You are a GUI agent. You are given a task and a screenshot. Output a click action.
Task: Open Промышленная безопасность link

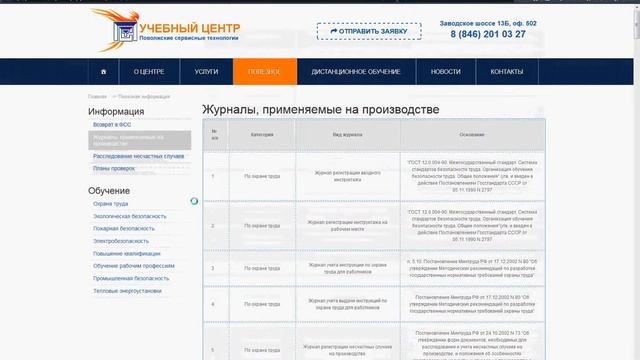click(131, 278)
